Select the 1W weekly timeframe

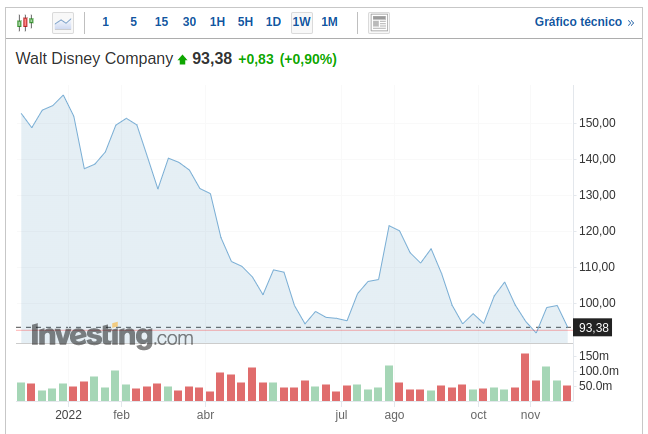(302, 22)
